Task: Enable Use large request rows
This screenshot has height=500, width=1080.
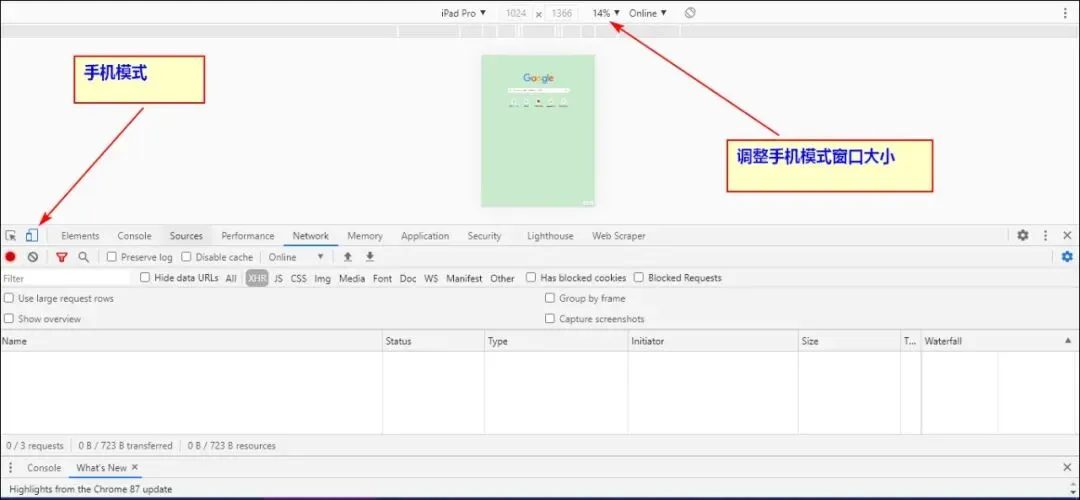Action: (x=9, y=298)
